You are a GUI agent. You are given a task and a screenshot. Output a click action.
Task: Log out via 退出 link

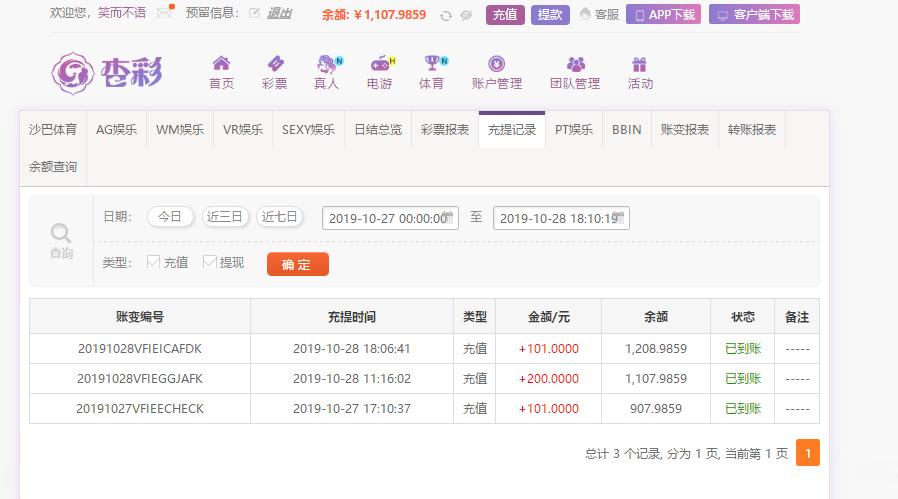pyautogui.click(x=279, y=13)
